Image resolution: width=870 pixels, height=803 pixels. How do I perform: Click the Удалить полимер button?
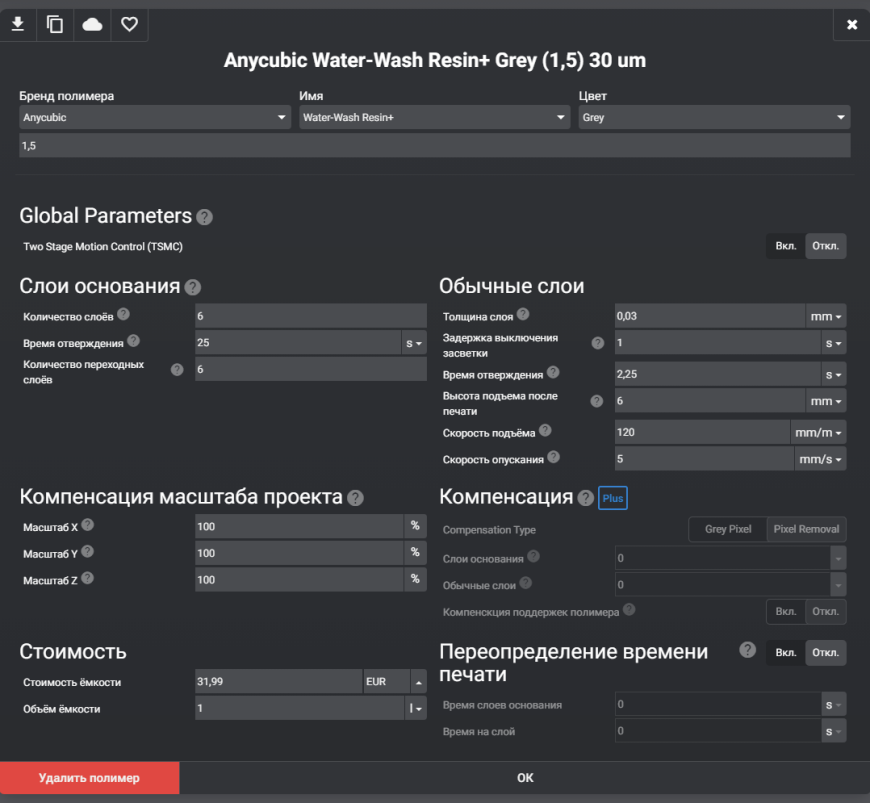(89, 778)
